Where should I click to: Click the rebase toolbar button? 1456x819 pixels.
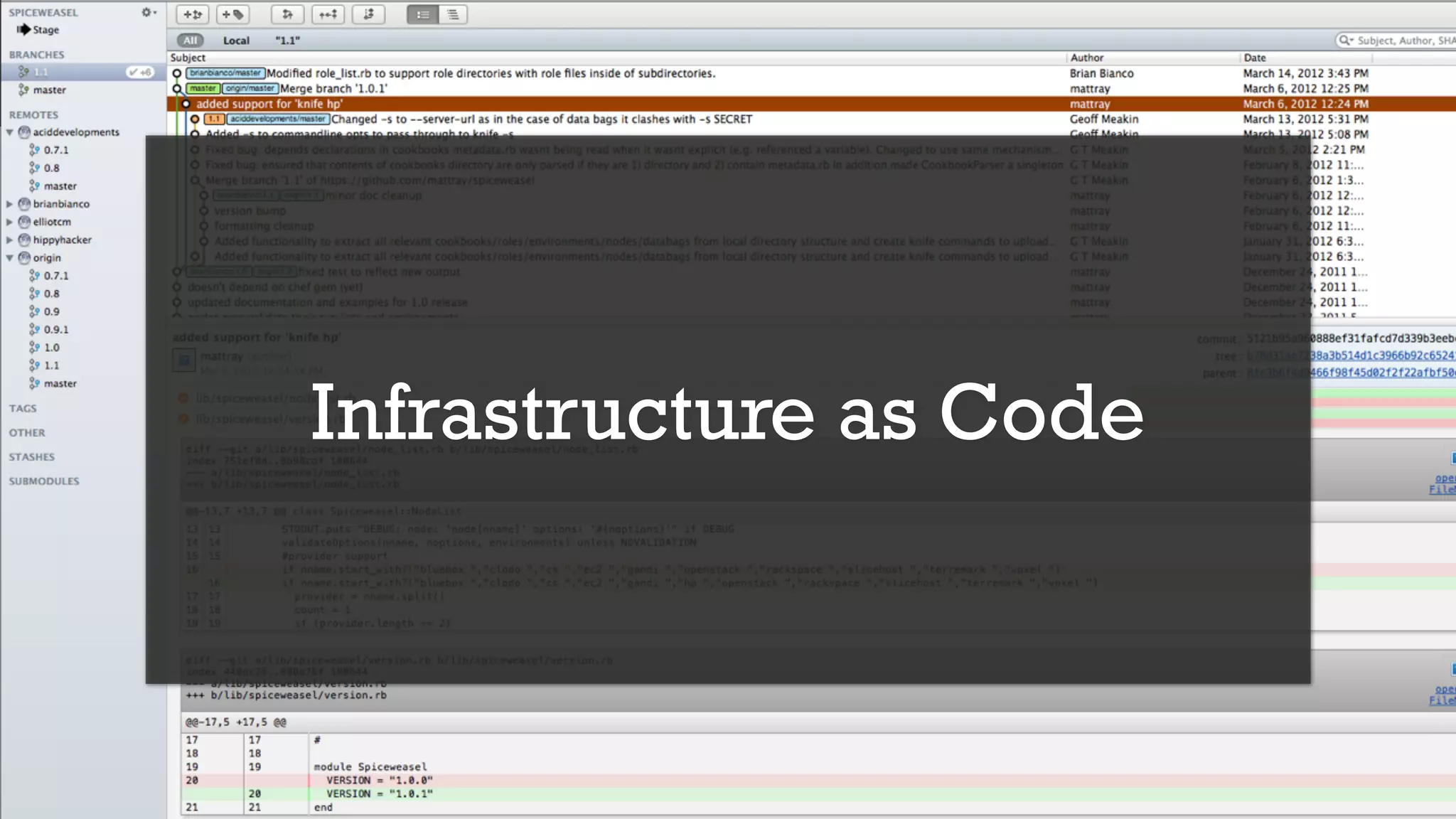(x=368, y=14)
